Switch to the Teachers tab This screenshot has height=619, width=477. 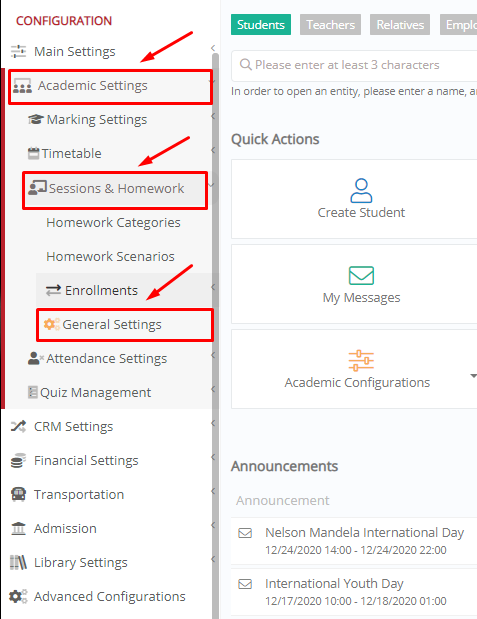click(x=331, y=24)
